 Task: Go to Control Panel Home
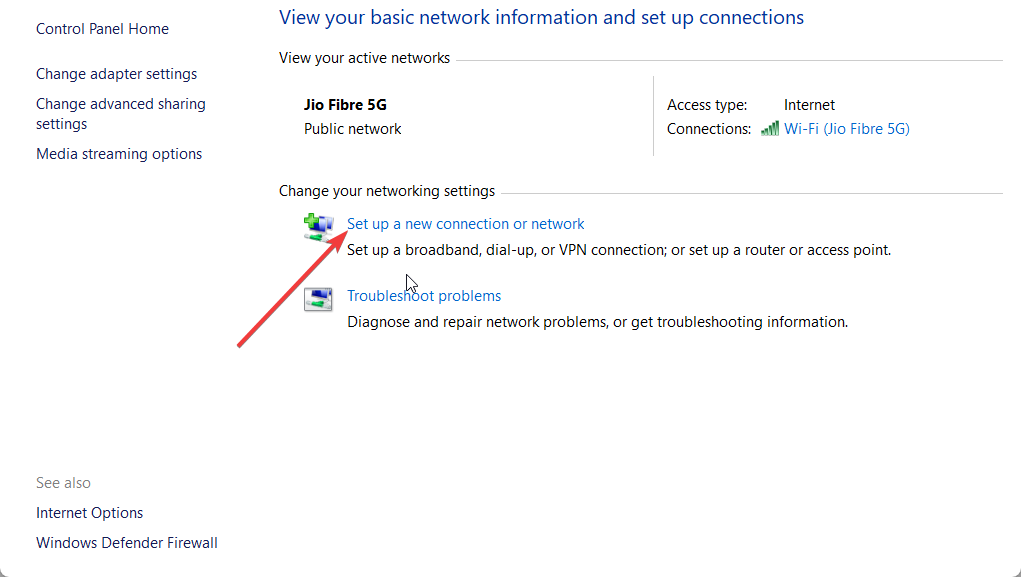click(x=102, y=29)
